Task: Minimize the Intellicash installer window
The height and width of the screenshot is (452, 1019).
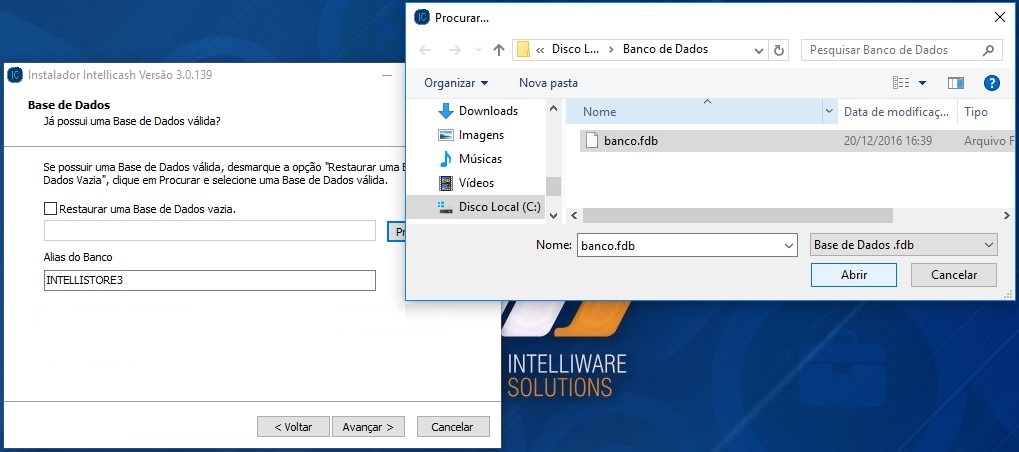Action: click(x=387, y=75)
